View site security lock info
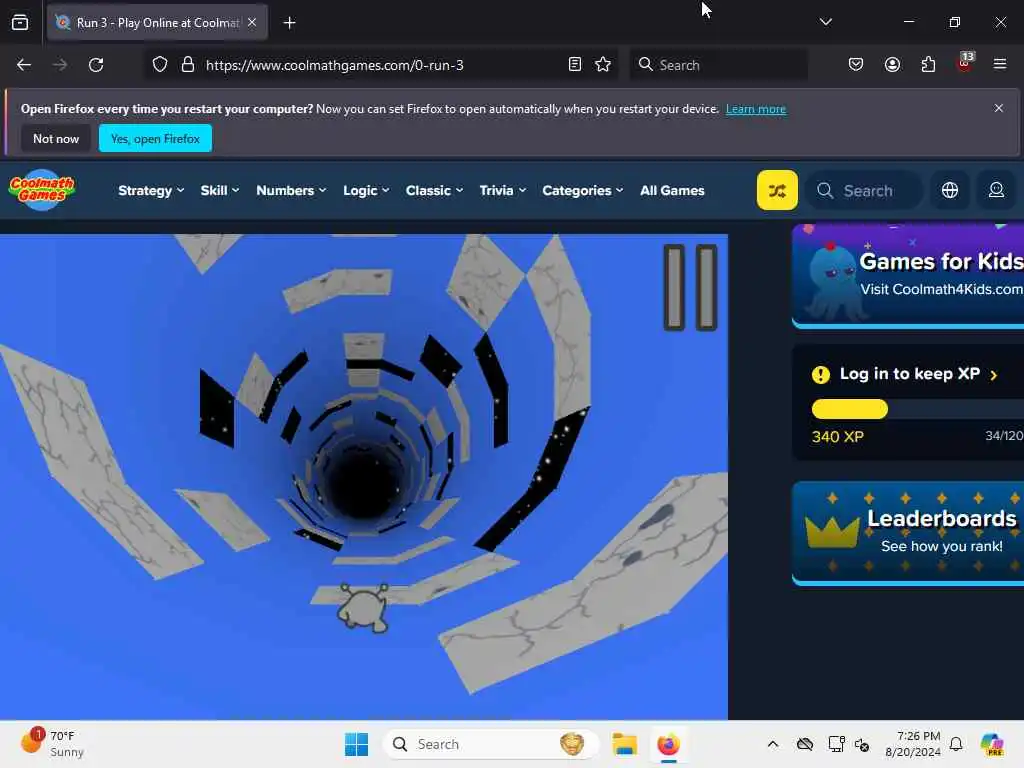Viewport: 1024px width, 768px height. (188, 65)
